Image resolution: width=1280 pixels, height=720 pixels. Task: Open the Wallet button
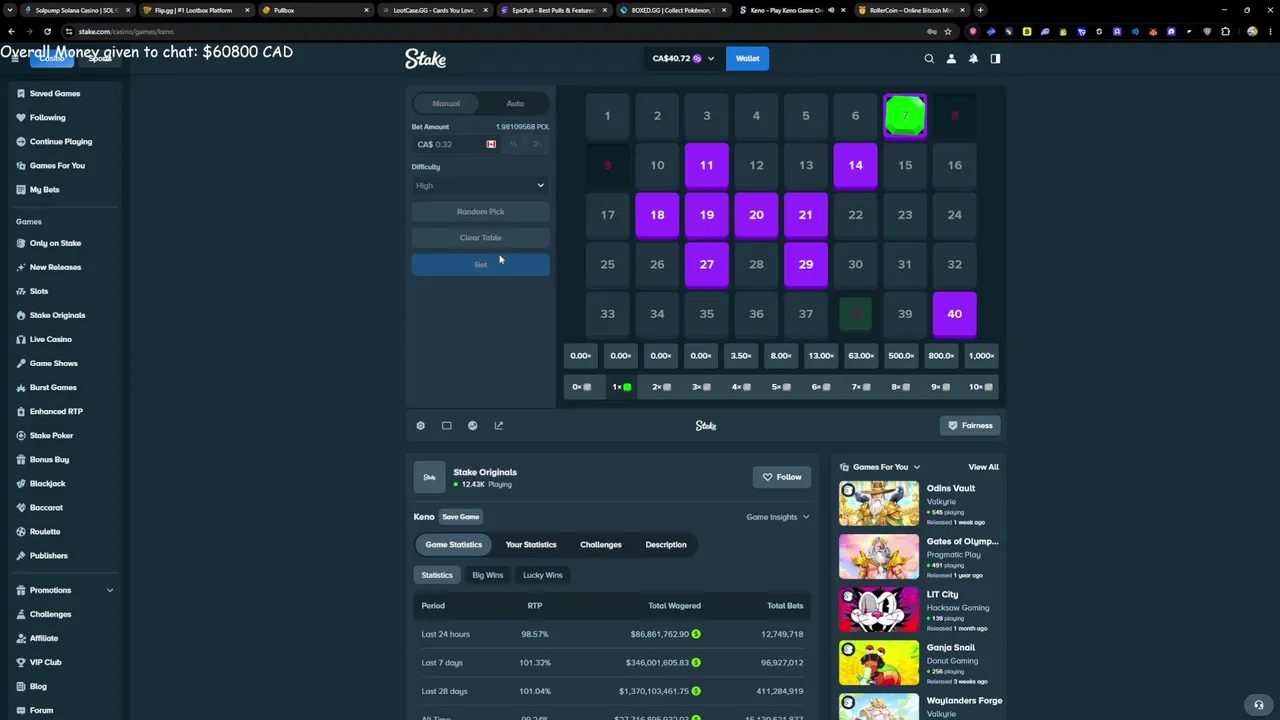point(748,59)
